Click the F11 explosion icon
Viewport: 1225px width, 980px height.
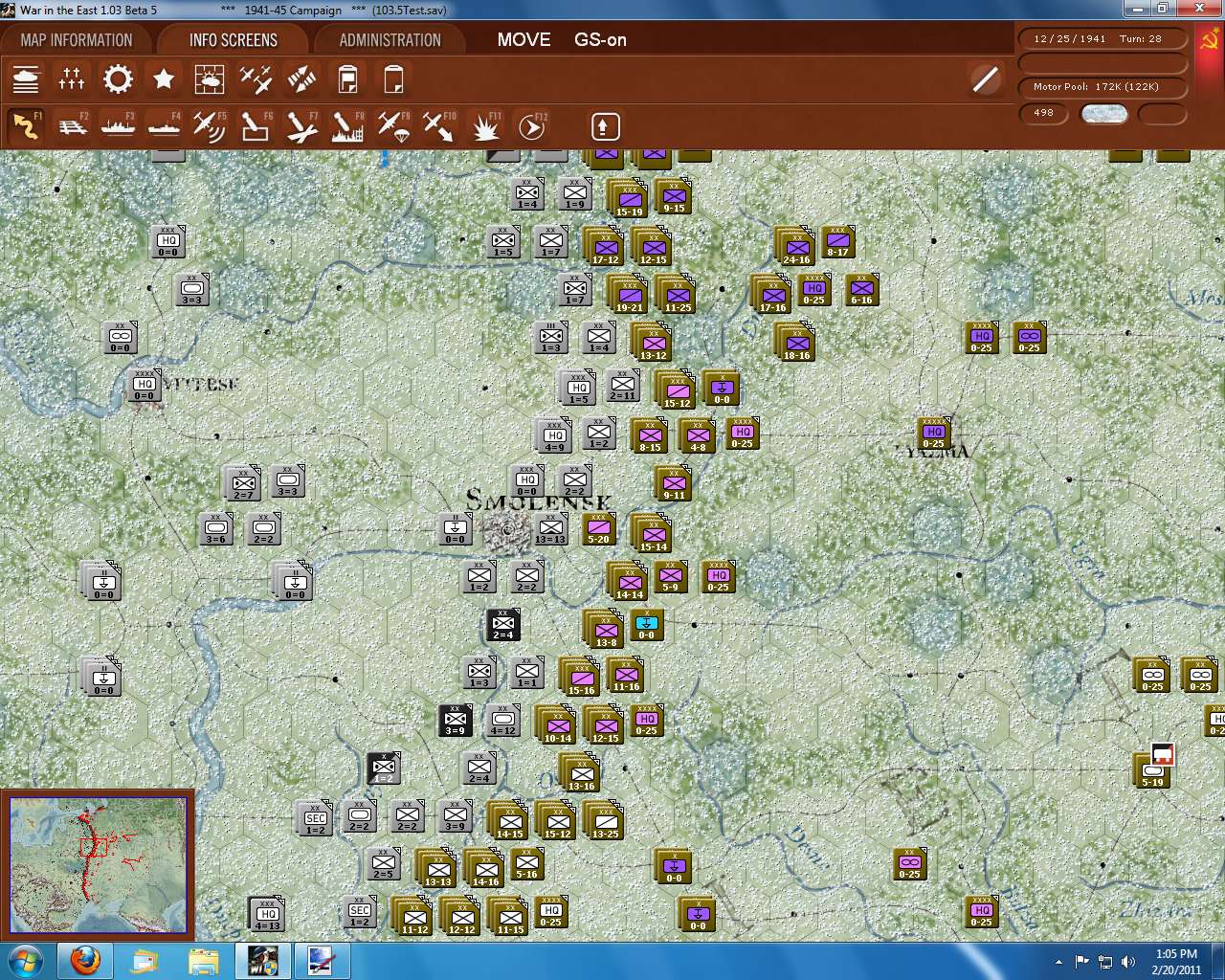[485, 126]
